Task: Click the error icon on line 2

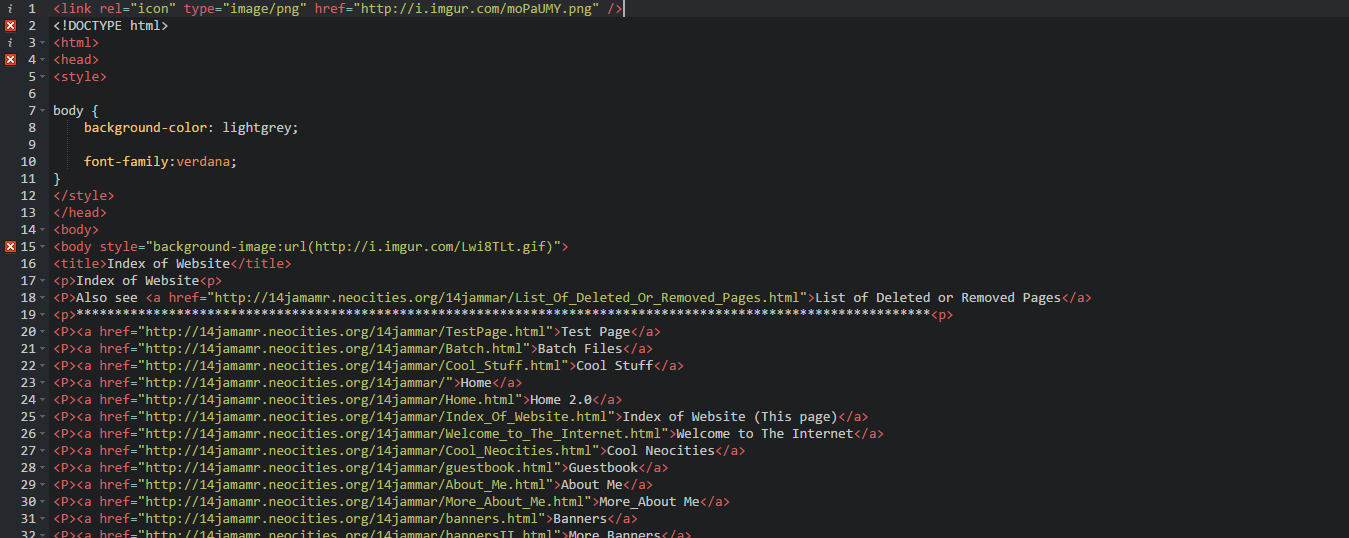Action: [x=10, y=25]
